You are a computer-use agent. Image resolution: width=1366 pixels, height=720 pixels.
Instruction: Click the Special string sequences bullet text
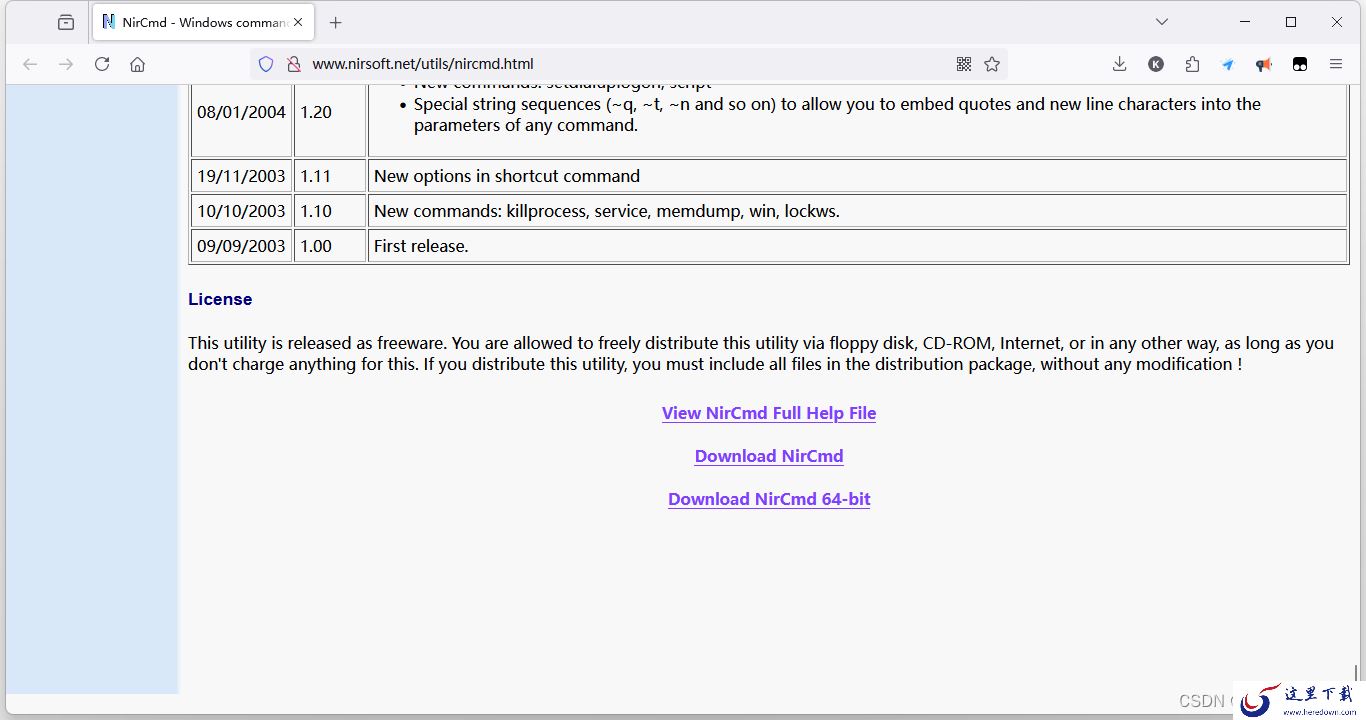837,114
